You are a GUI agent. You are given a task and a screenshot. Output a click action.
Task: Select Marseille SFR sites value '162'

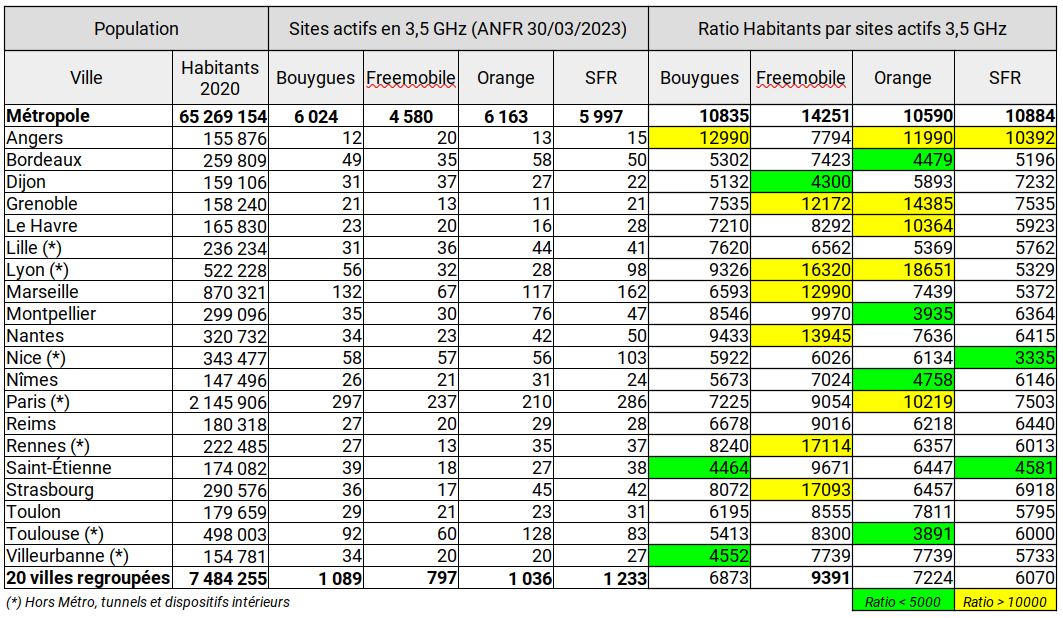click(x=601, y=292)
